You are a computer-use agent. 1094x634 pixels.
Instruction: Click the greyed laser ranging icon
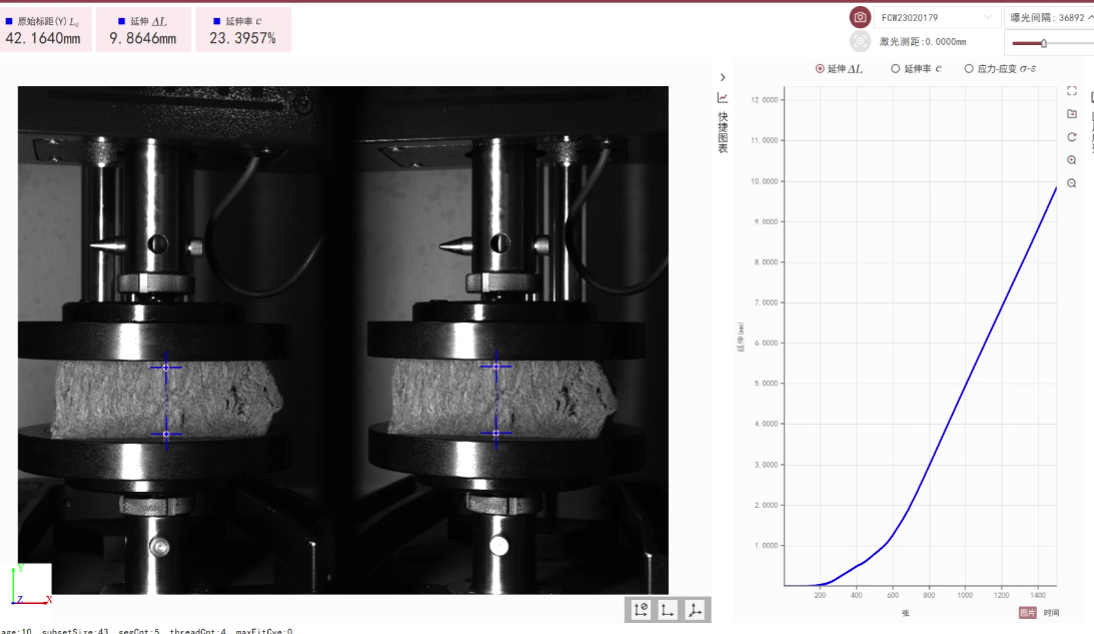pyautogui.click(x=860, y=42)
